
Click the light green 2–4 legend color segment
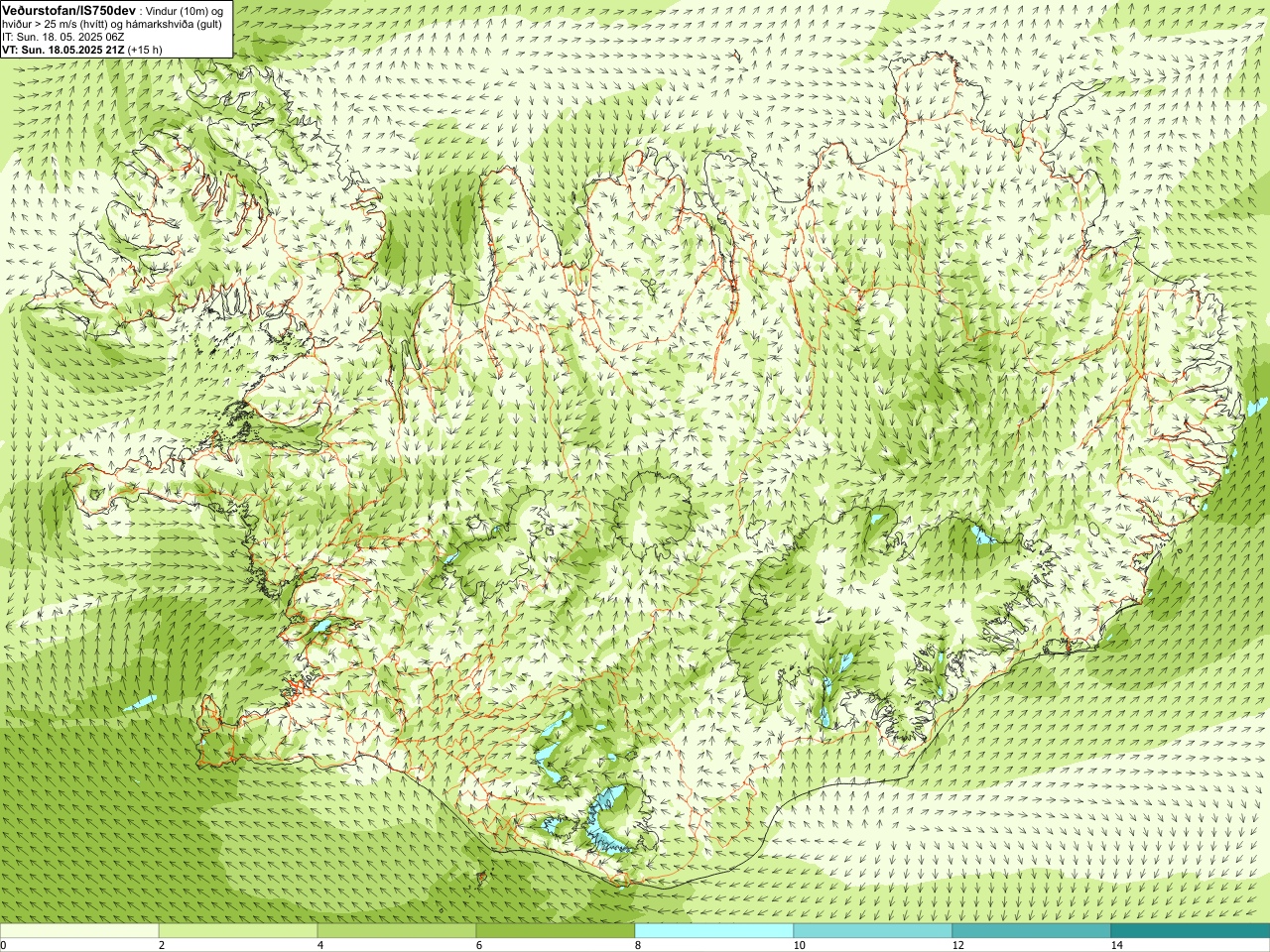coord(238,931)
